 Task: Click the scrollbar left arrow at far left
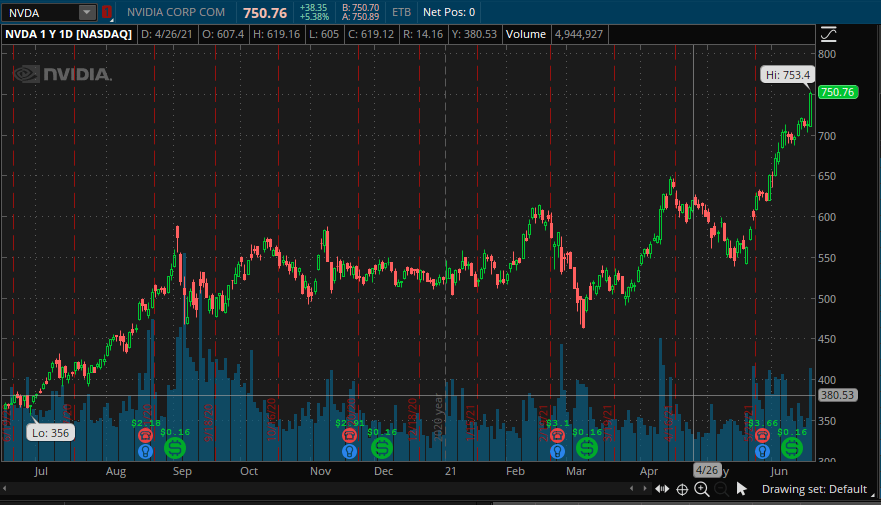tap(4, 489)
